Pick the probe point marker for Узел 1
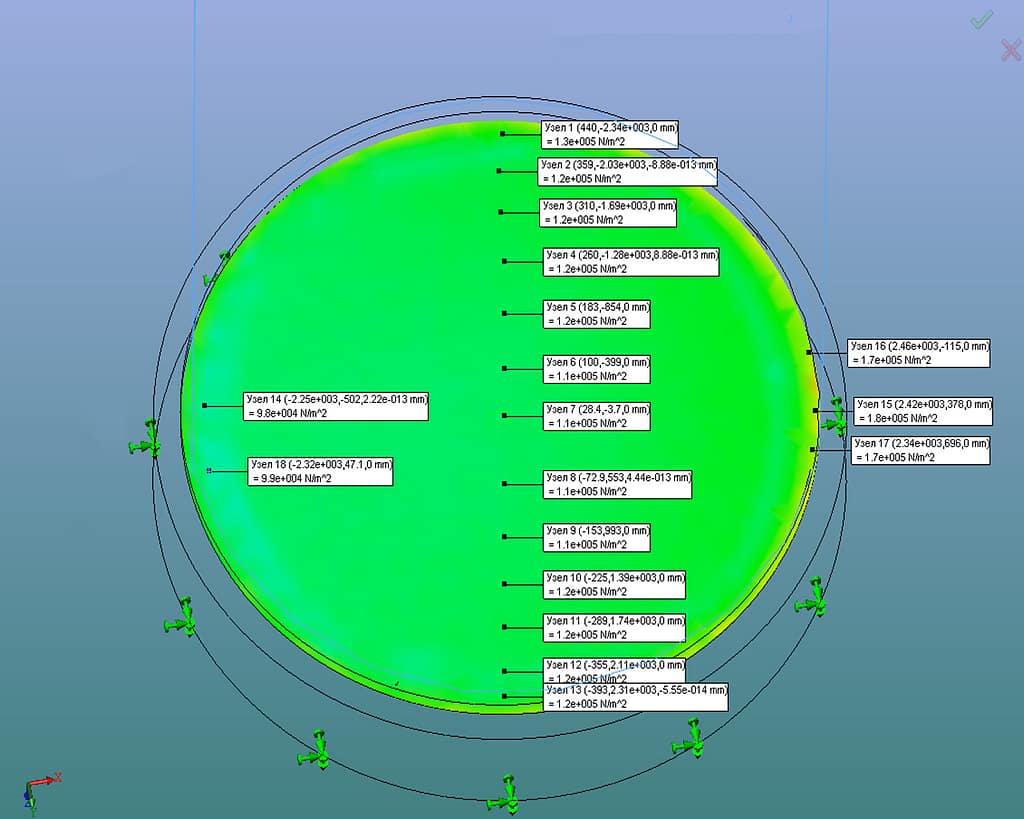1024x819 pixels. [x=502, y=134]
